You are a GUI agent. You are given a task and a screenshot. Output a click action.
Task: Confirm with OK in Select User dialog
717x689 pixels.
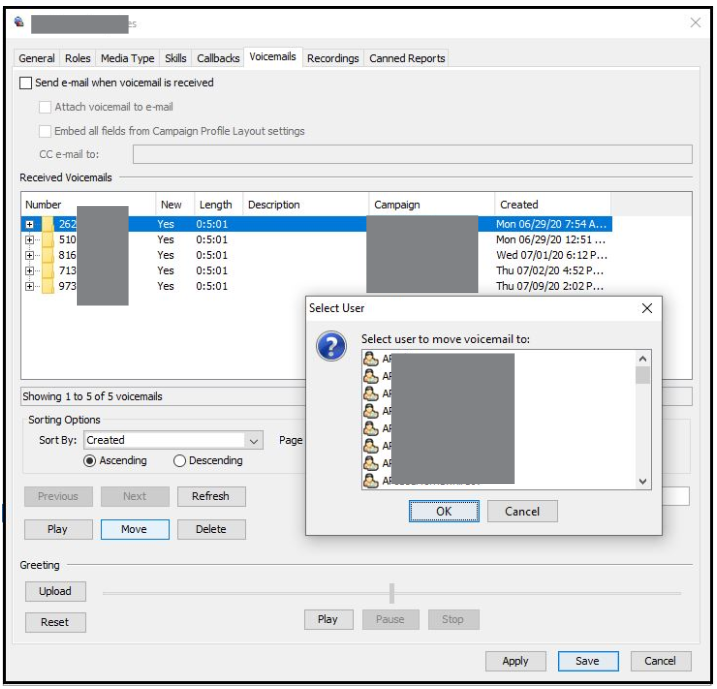444,512
